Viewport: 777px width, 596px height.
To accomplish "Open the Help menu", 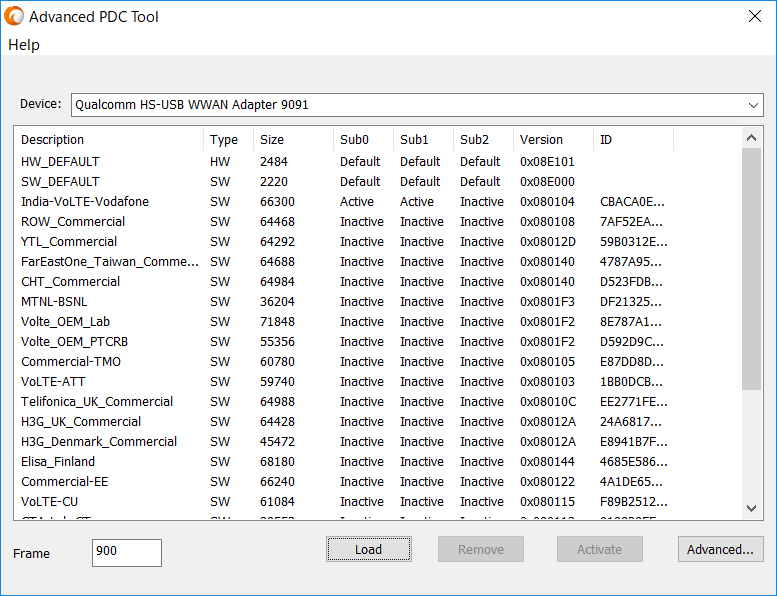I will pyautogui.click(x=24, y=45).
